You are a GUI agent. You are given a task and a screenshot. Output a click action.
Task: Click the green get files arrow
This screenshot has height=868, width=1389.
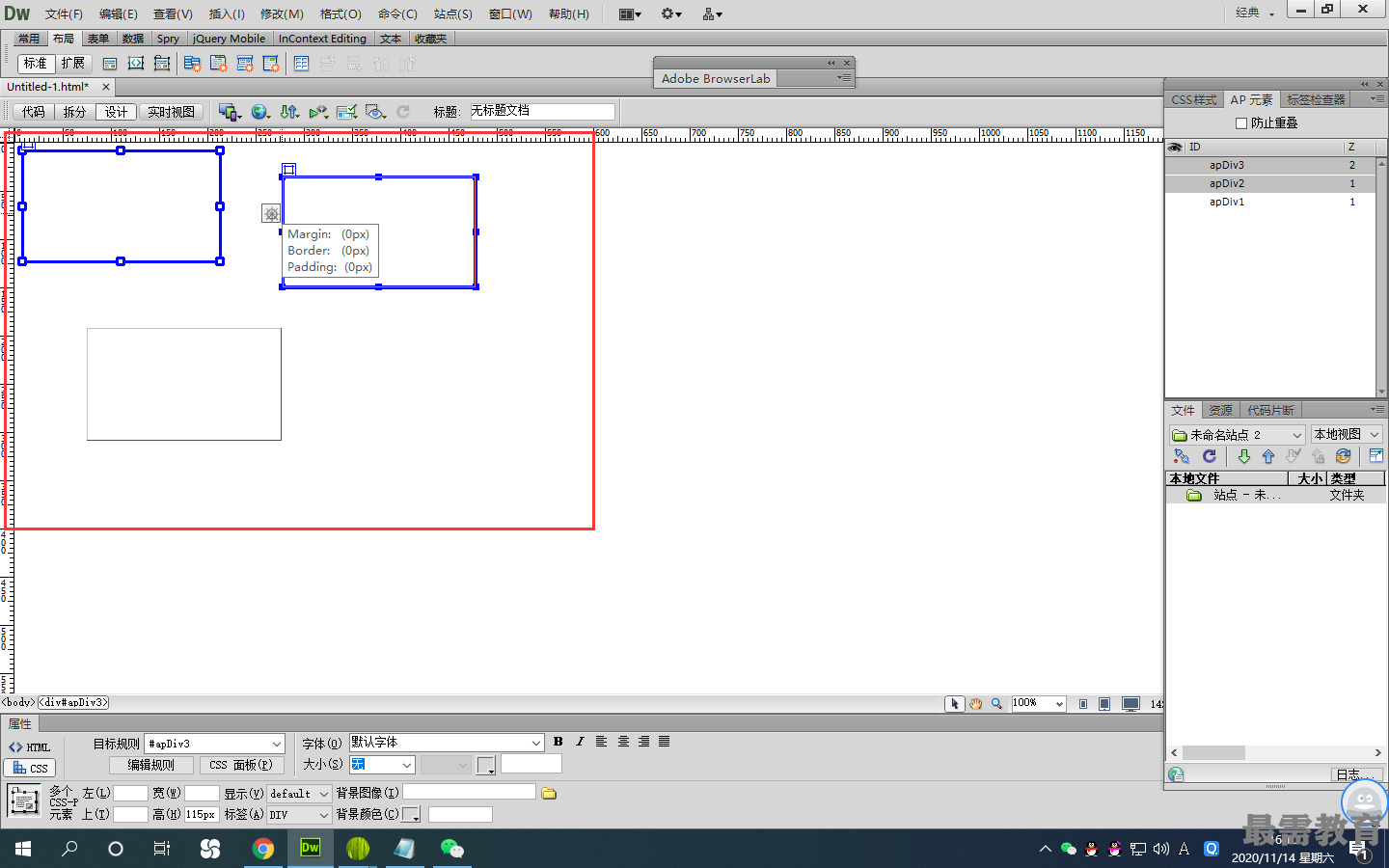[1243, 456]
